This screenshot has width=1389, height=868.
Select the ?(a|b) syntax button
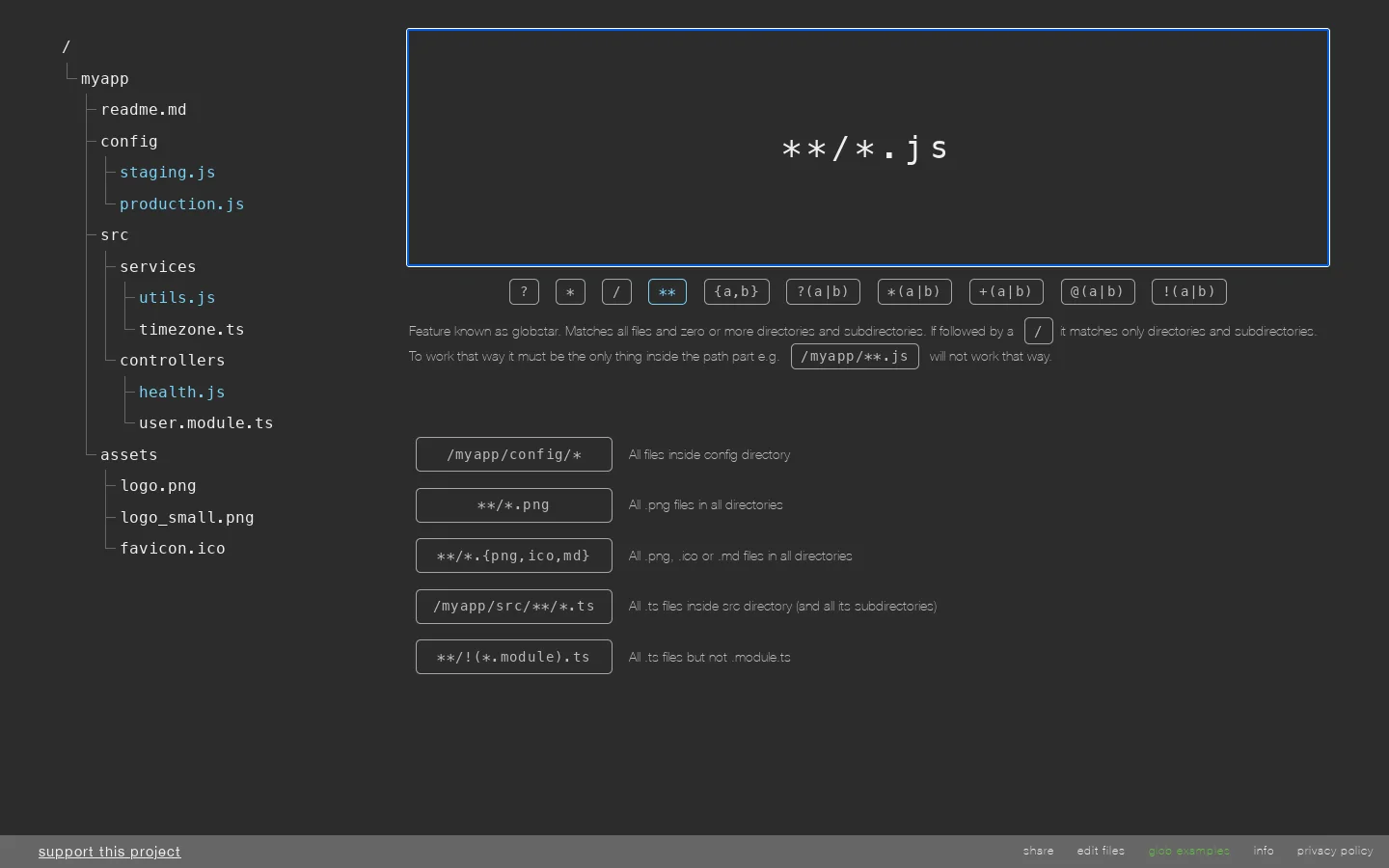click(823, 291)
